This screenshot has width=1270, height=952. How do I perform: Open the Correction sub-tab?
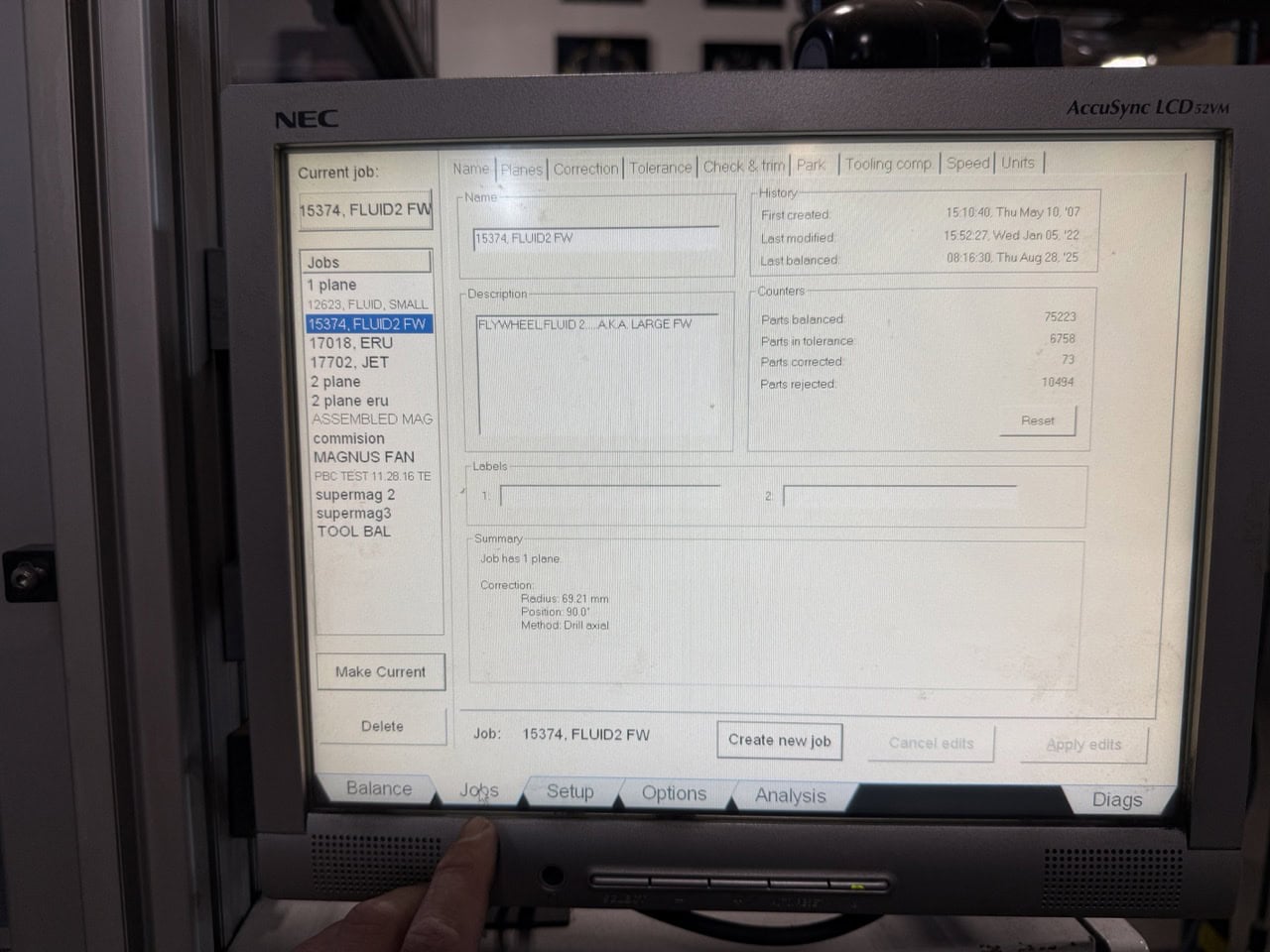click(585, 169)
